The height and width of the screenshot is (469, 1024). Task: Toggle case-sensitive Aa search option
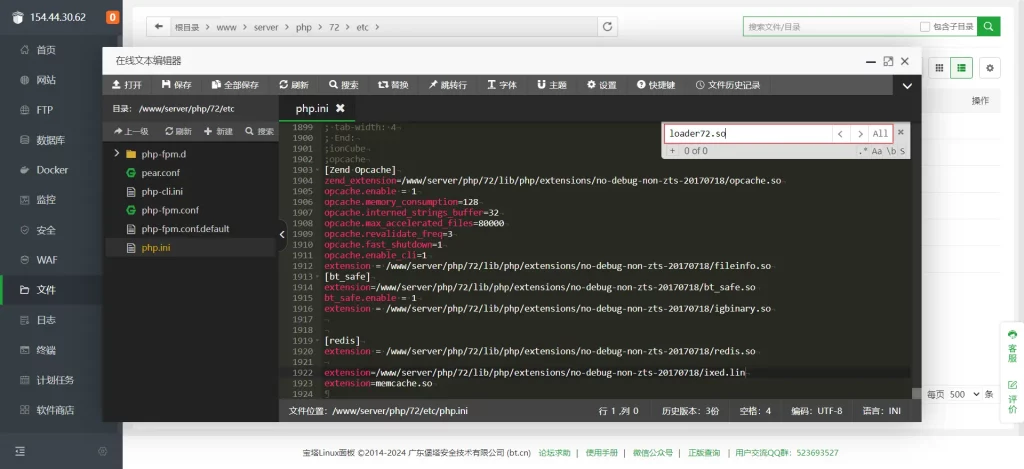click(x=877, y=151)
